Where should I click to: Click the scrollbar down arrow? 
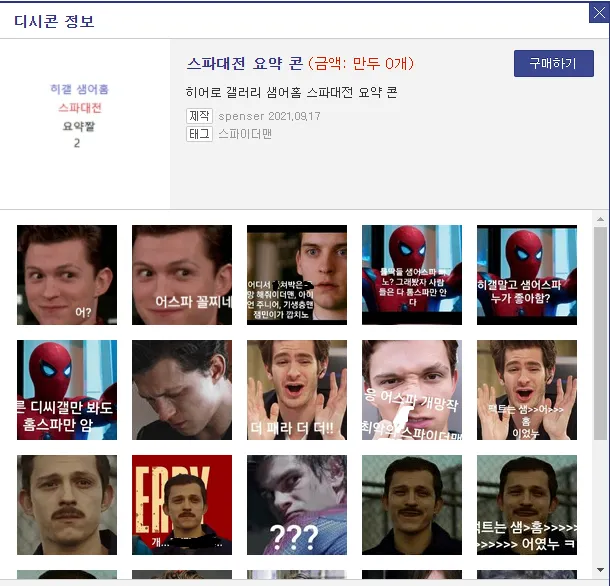tap(600, 570)
